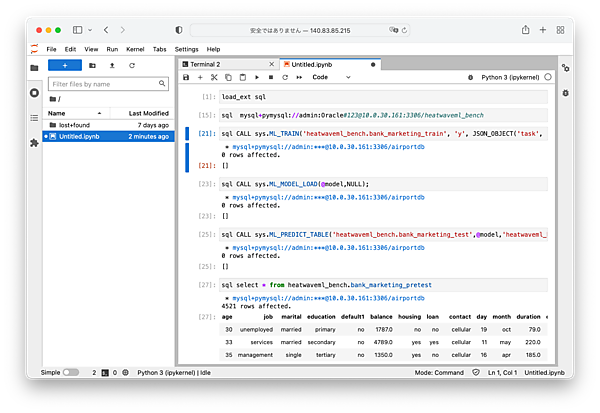Open the lost+found folder
The height and width of the screenshot is (413, 600).
coord(76,125)
